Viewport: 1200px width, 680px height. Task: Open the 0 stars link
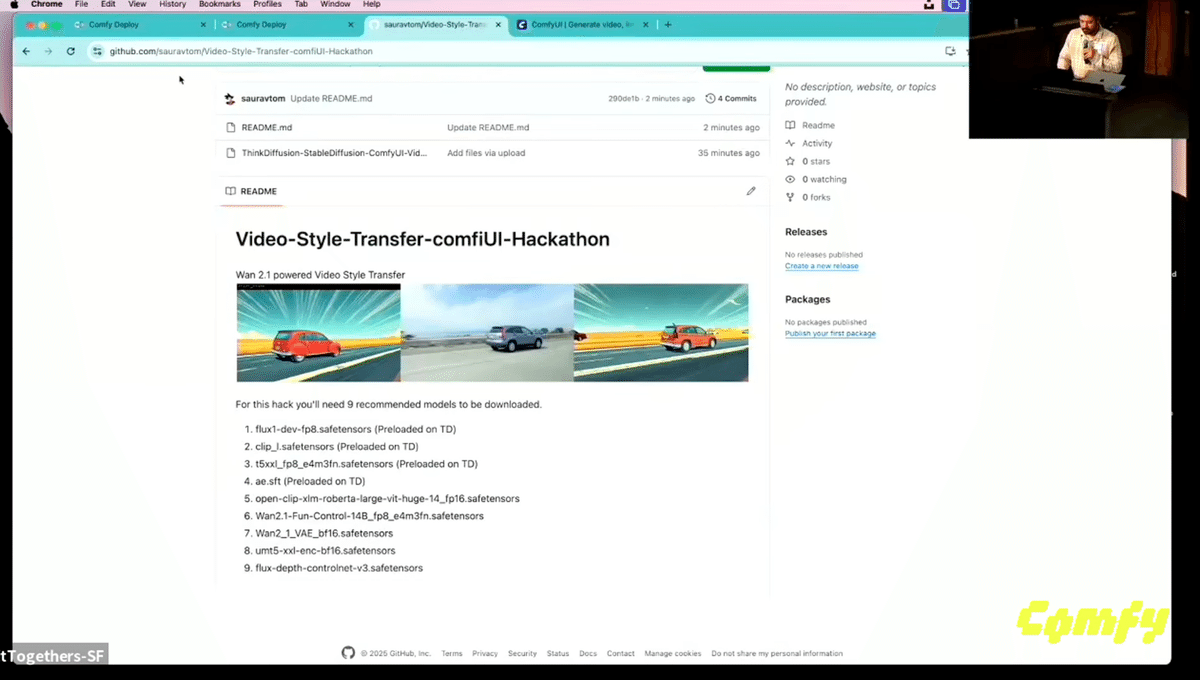[x=816, y=161]
